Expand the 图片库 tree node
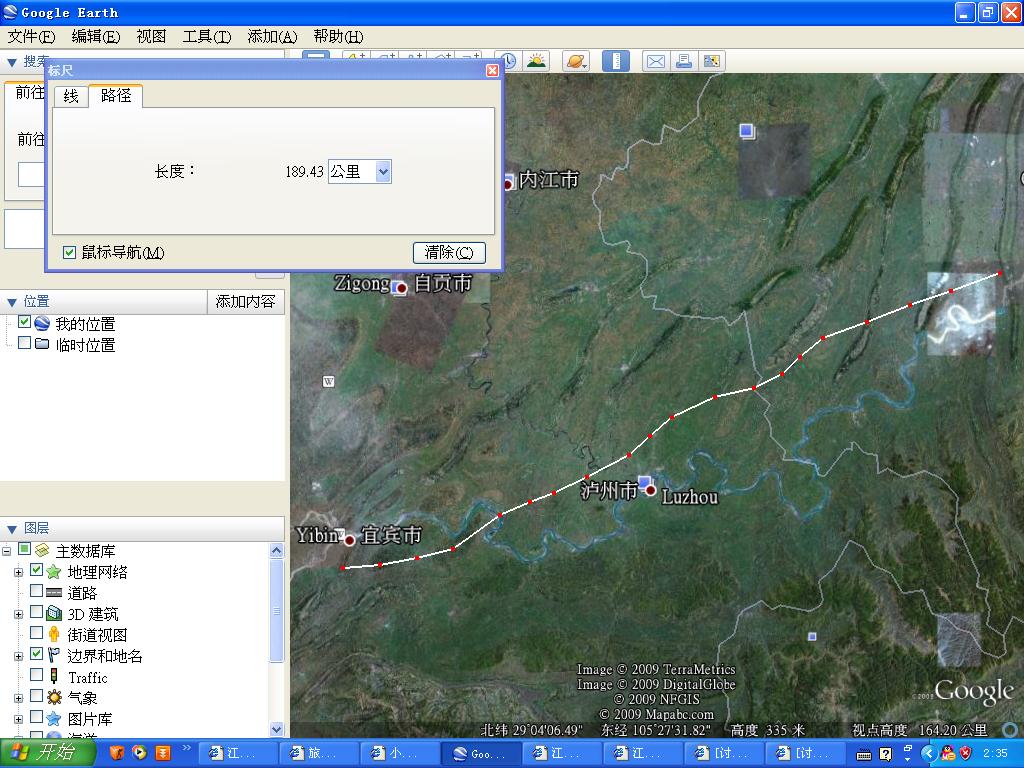Viewport: 1024px width, 768px height. 19,720
